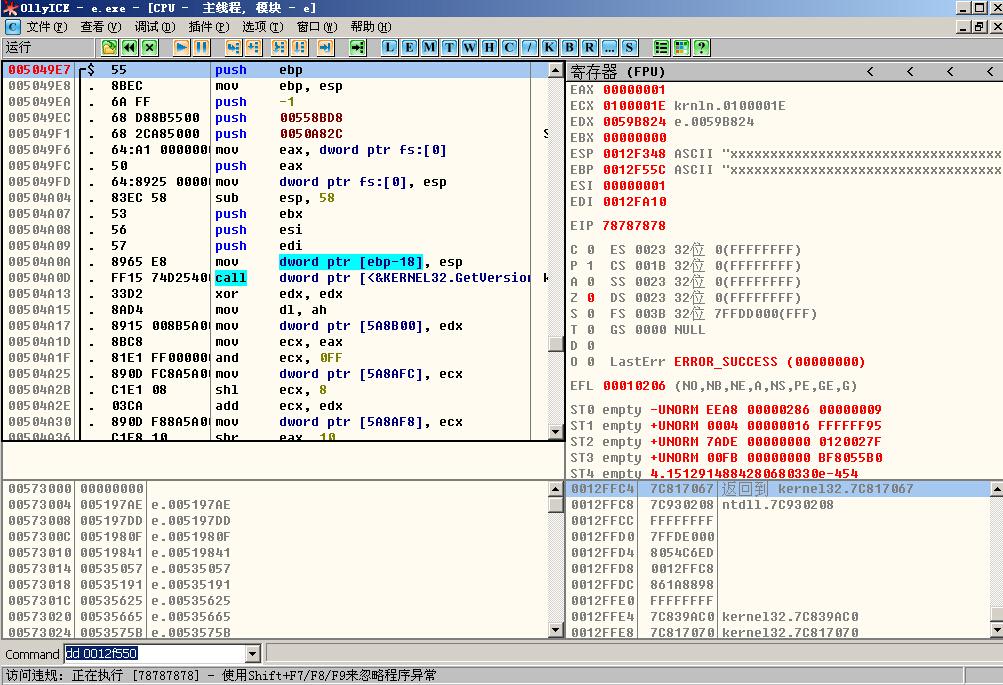This screenshot has width=1003, height=685.
Task: Open the 插件(P) plugins menu
Action: click(209, 27)
